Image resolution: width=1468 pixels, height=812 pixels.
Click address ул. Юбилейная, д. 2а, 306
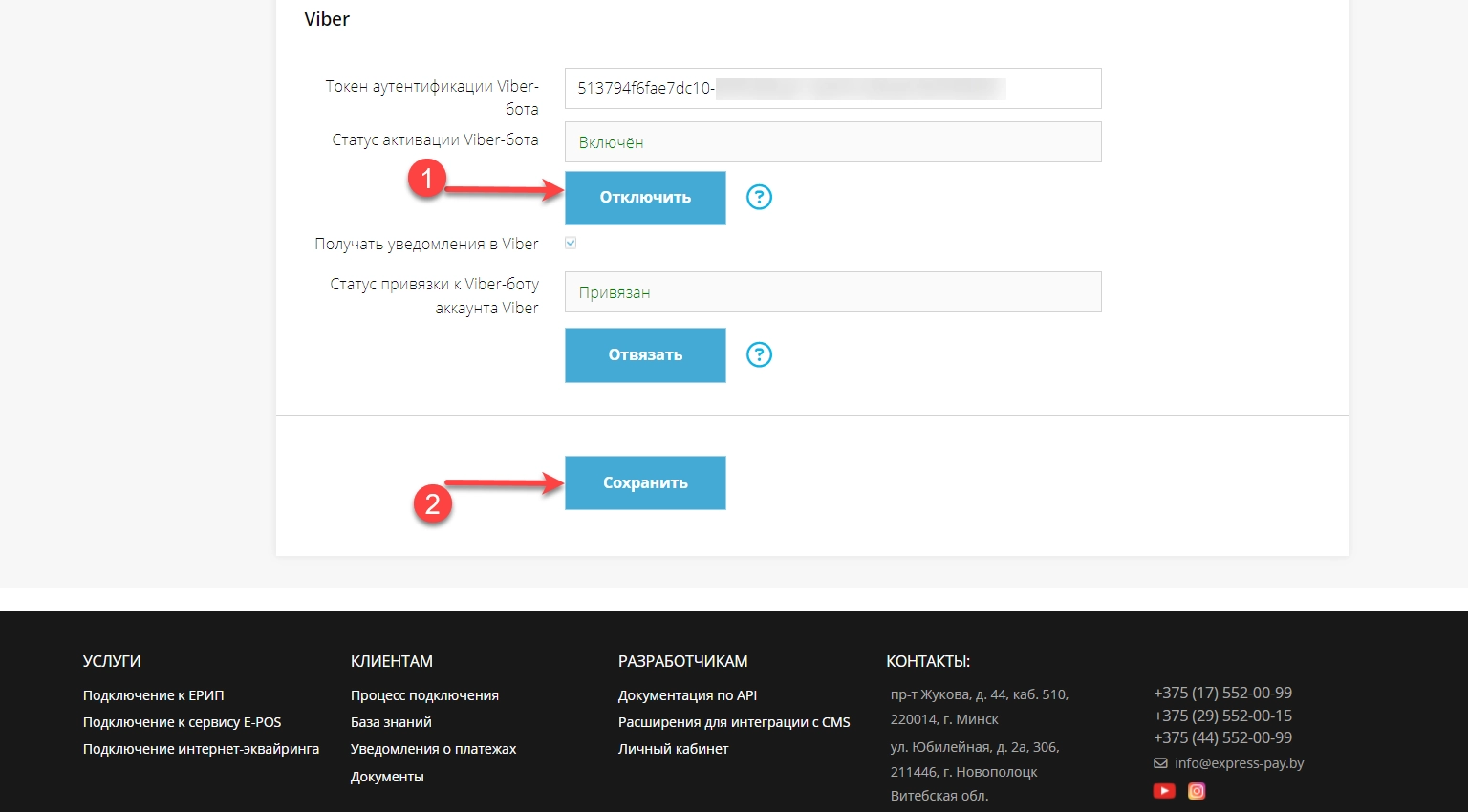tap(975, 747)
